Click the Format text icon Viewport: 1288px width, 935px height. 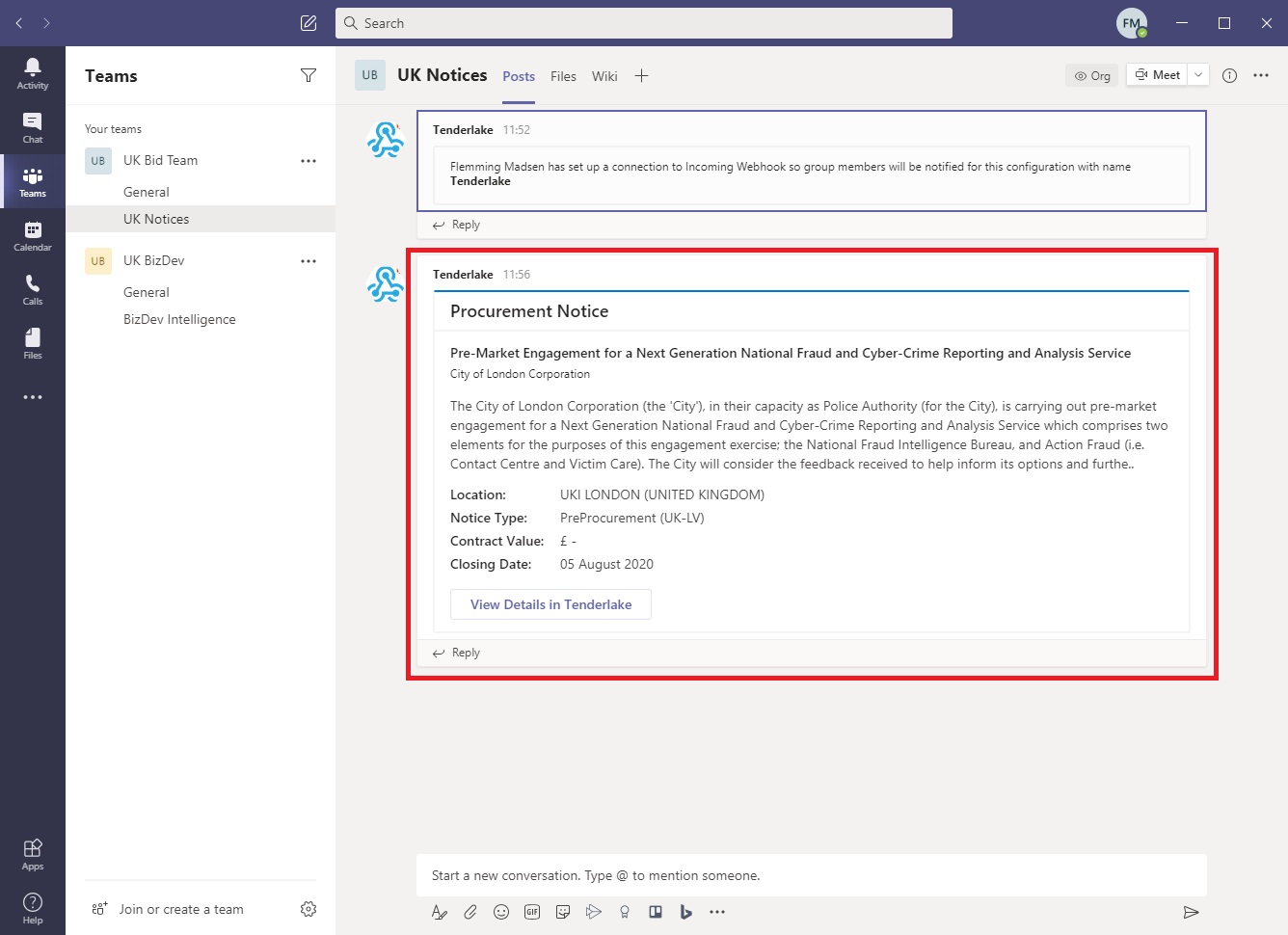(440, 912)
